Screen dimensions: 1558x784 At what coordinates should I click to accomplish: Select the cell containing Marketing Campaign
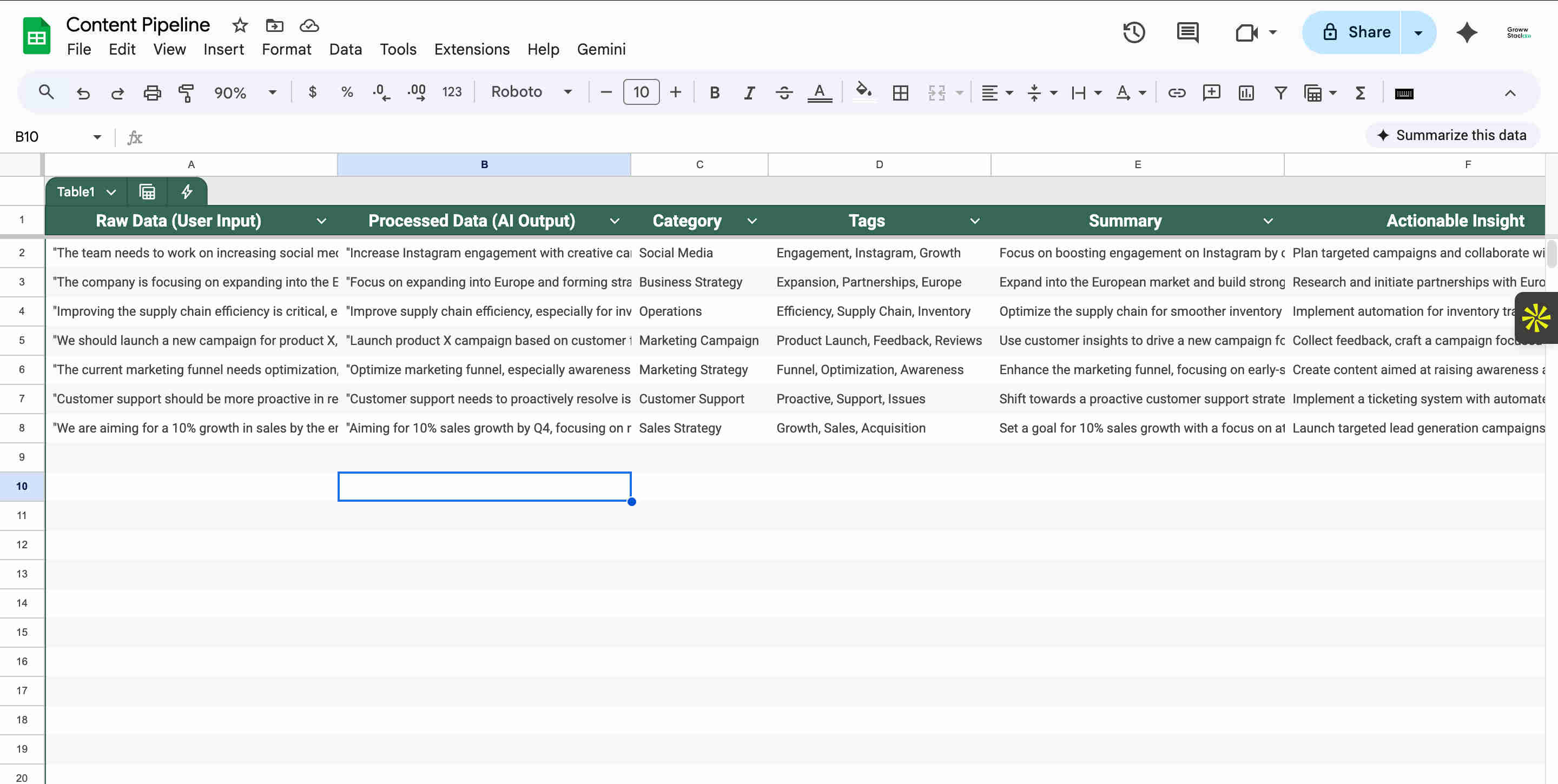point(699,340)
